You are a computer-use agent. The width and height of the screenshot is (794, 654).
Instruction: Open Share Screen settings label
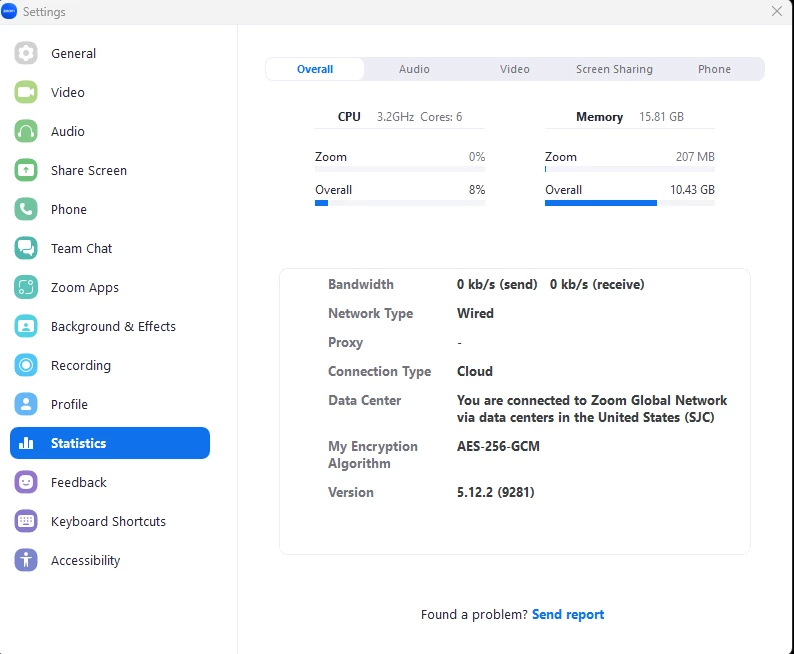click(x=89, y=171)
